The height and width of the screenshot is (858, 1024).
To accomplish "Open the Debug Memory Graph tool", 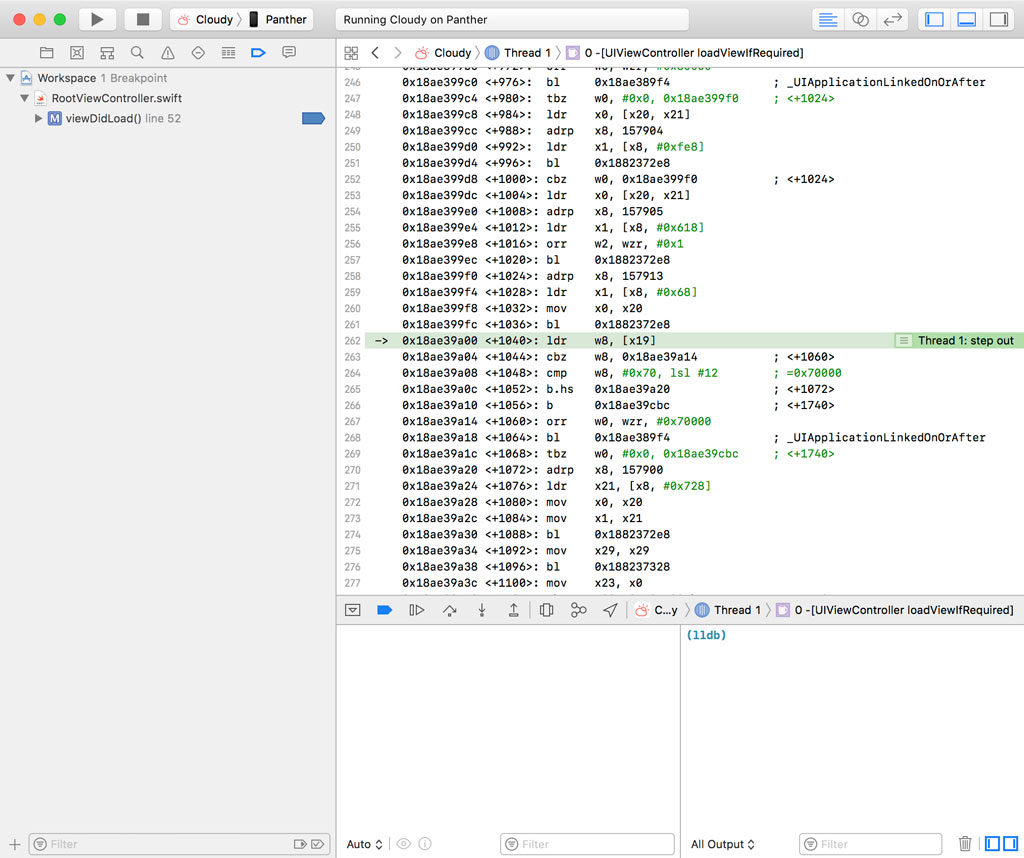I will coord(578,610).
